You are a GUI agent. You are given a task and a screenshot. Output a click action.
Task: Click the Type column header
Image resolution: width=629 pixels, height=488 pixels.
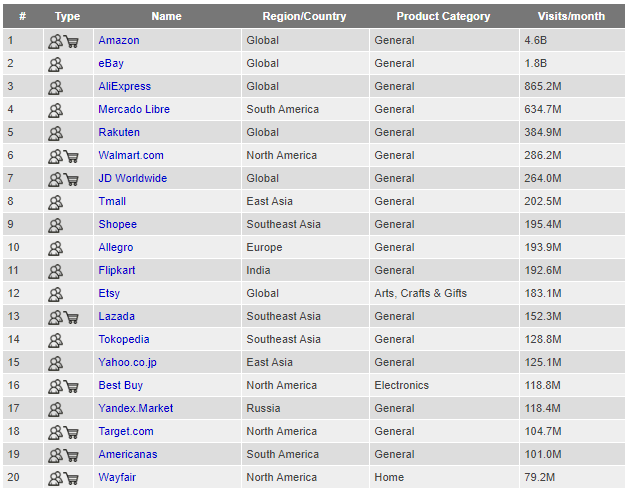[x=67, y=16]
